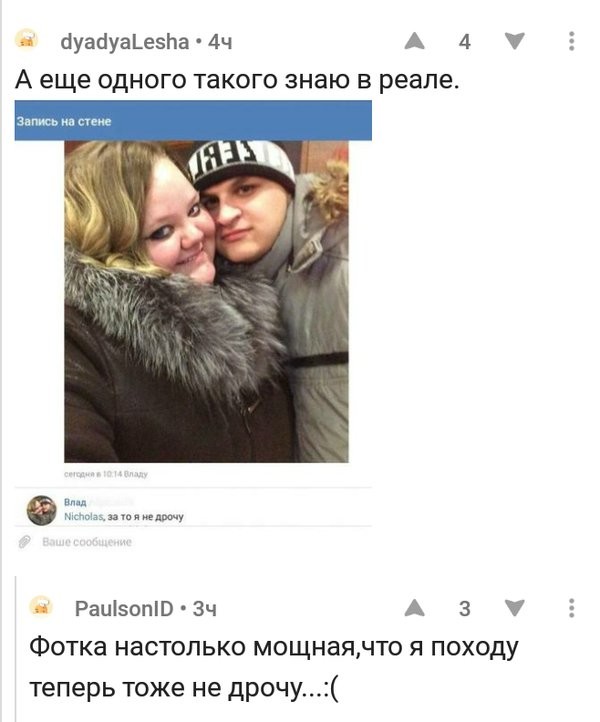Click the '4ч' comment timestamp
The width and height of the screenshot is (600, 722).
pyautogui.click(x=220, y=42)
